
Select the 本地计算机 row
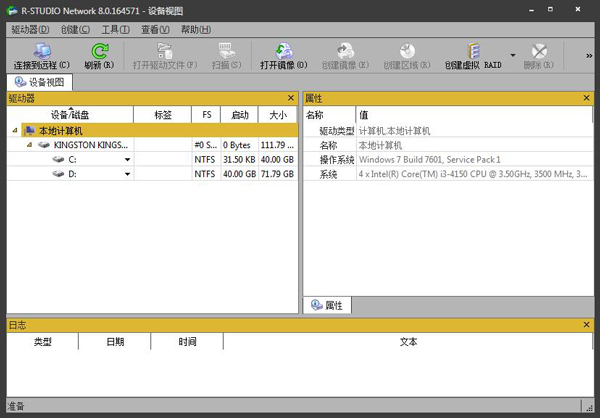click(159, 131)
